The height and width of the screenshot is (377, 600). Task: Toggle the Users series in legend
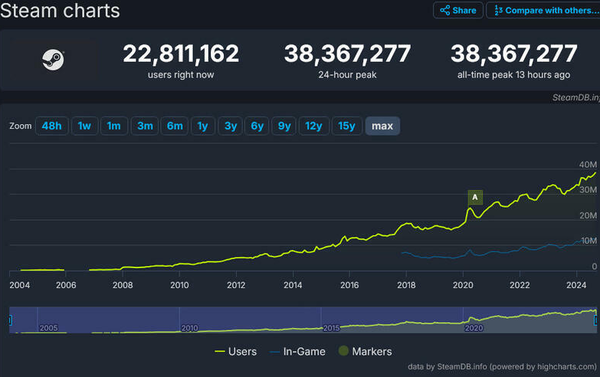click(x=236, y=351)
